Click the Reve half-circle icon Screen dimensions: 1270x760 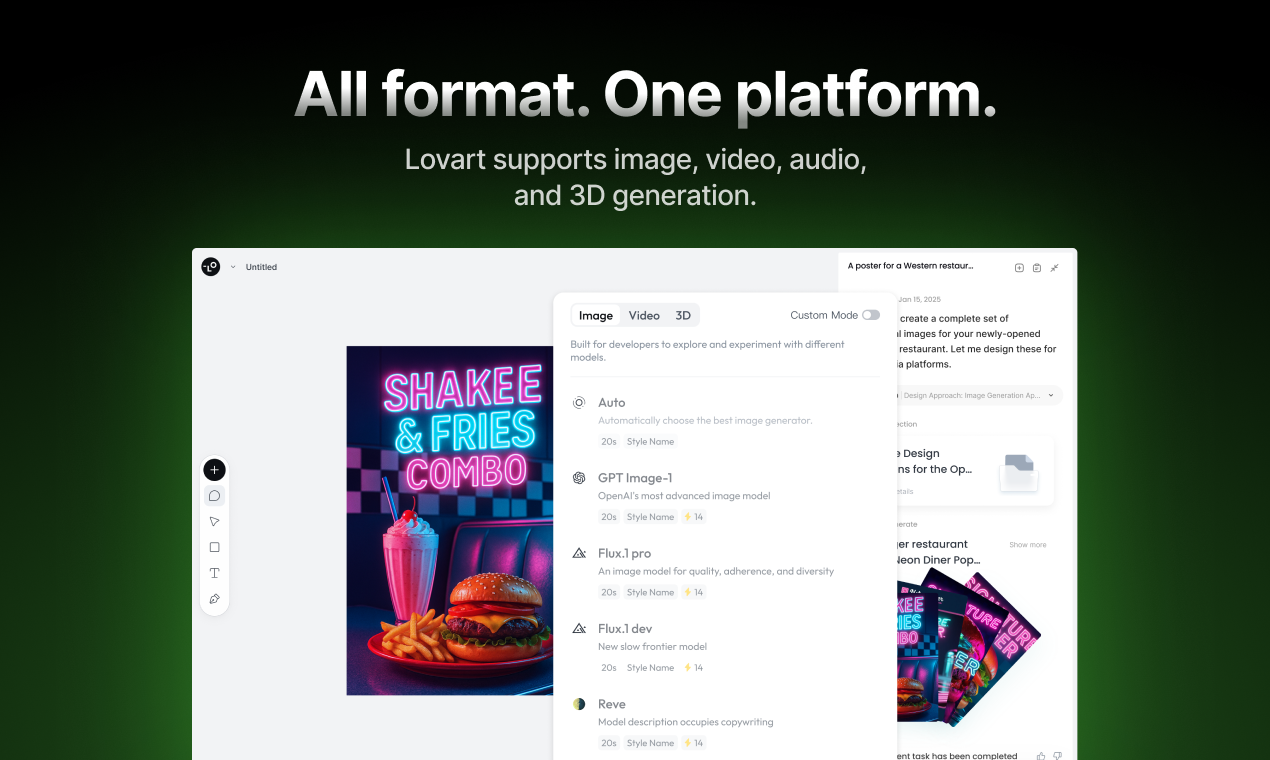(579, 704)
